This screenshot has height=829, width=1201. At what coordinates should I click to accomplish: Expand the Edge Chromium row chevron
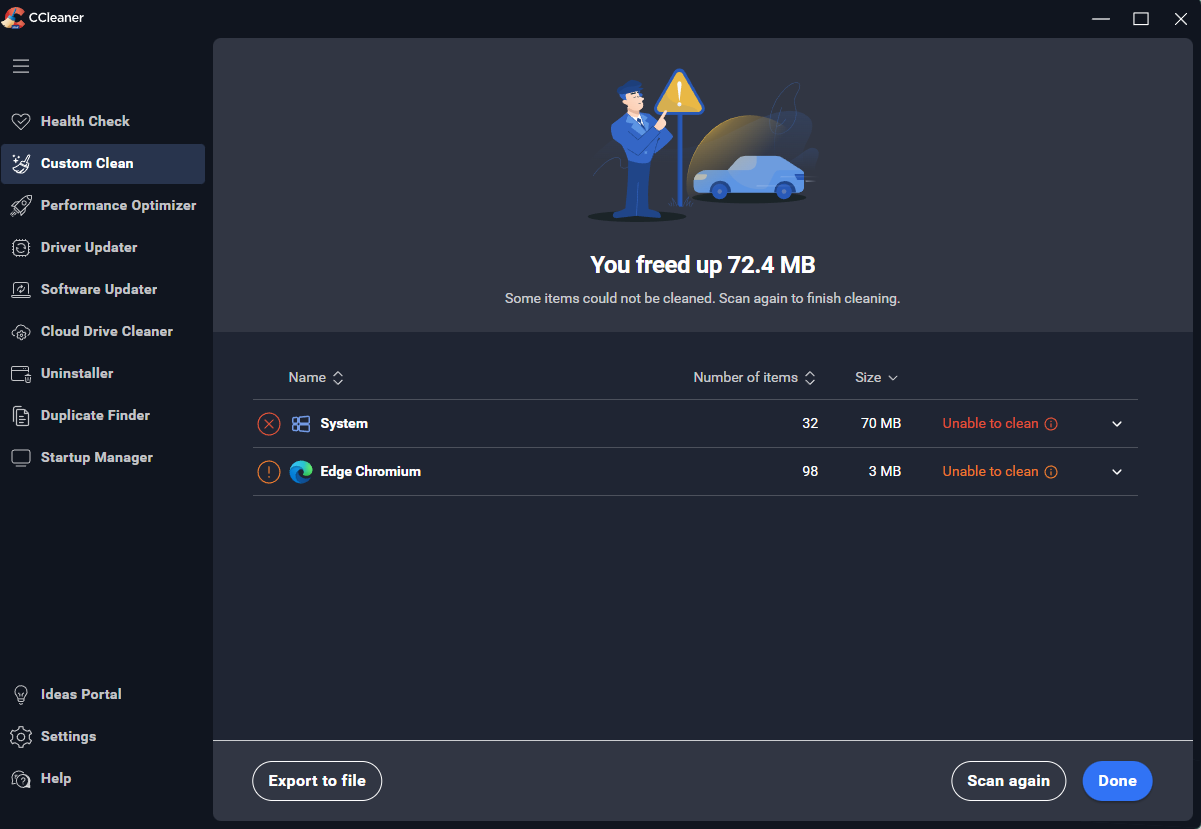coord(1117,472)
